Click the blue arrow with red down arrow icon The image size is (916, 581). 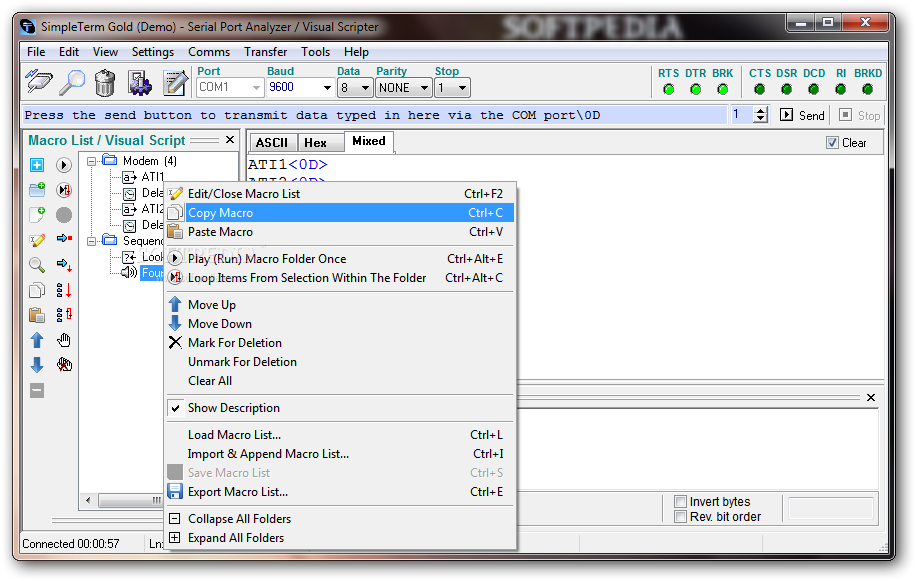point(64,265)
